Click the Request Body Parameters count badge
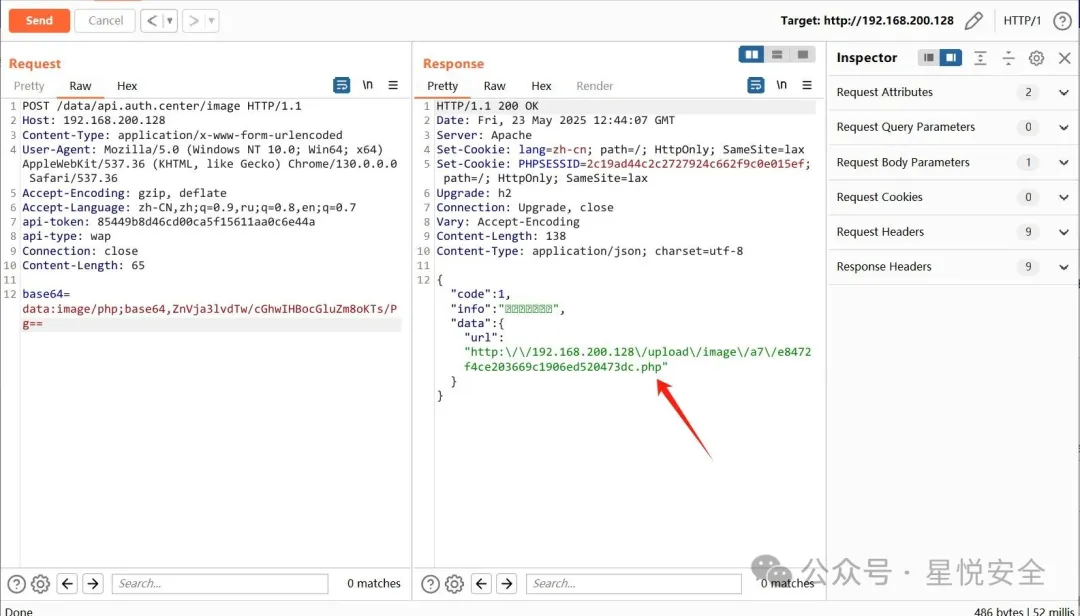This screenshot has width=1080, height=616. pos(1028,163)
